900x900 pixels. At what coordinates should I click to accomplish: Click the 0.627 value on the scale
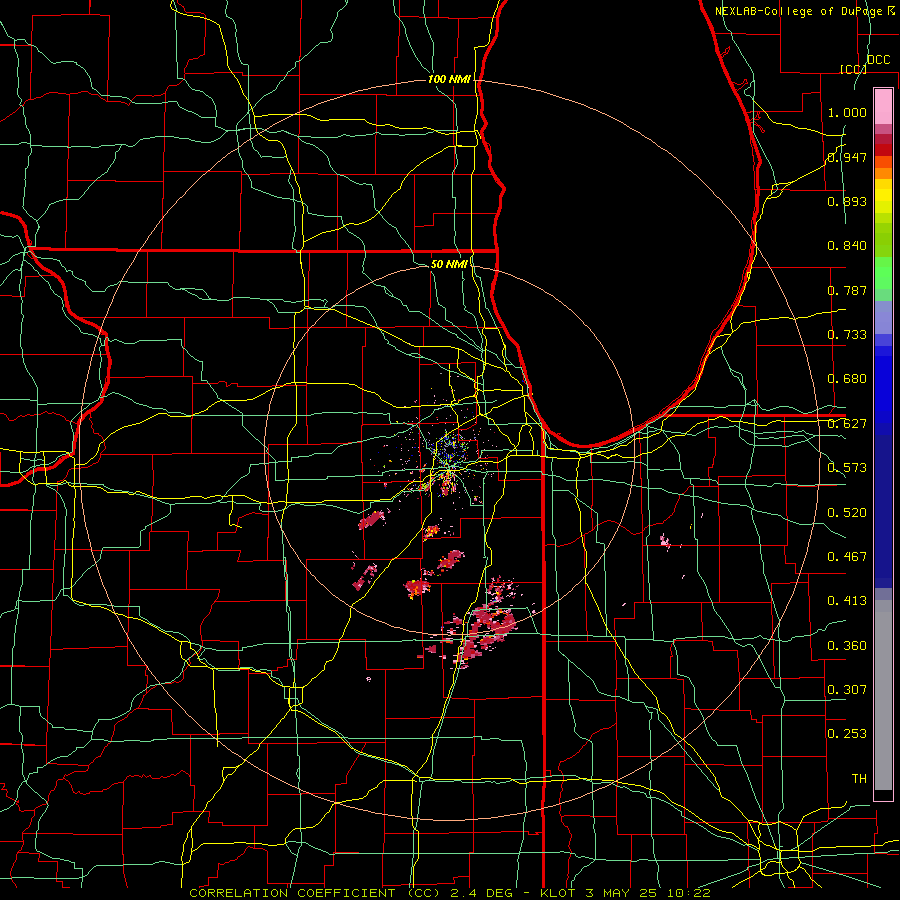coord(847,424)
